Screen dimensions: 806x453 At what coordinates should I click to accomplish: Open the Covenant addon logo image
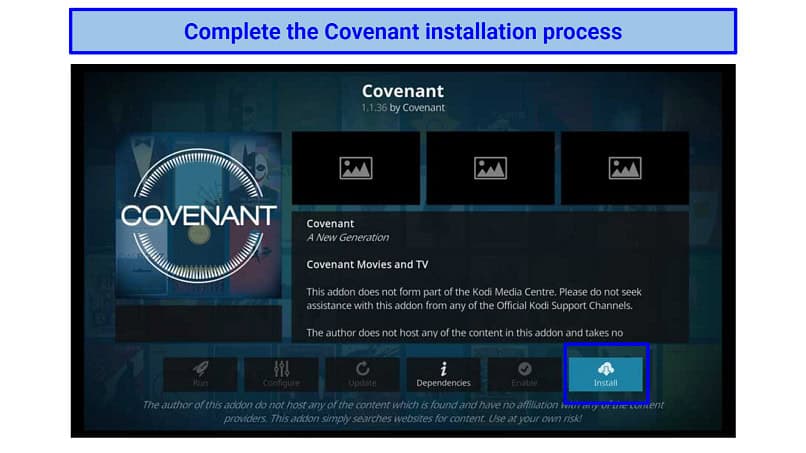(x=198, y=215)
